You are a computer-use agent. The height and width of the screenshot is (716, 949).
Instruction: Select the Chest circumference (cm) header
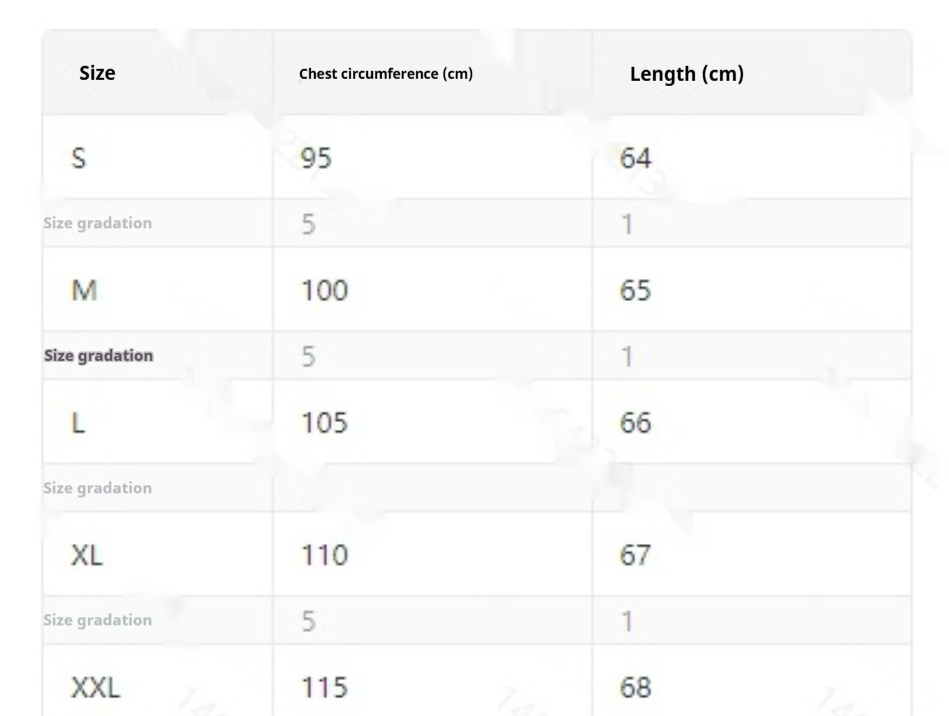[386, 74]
